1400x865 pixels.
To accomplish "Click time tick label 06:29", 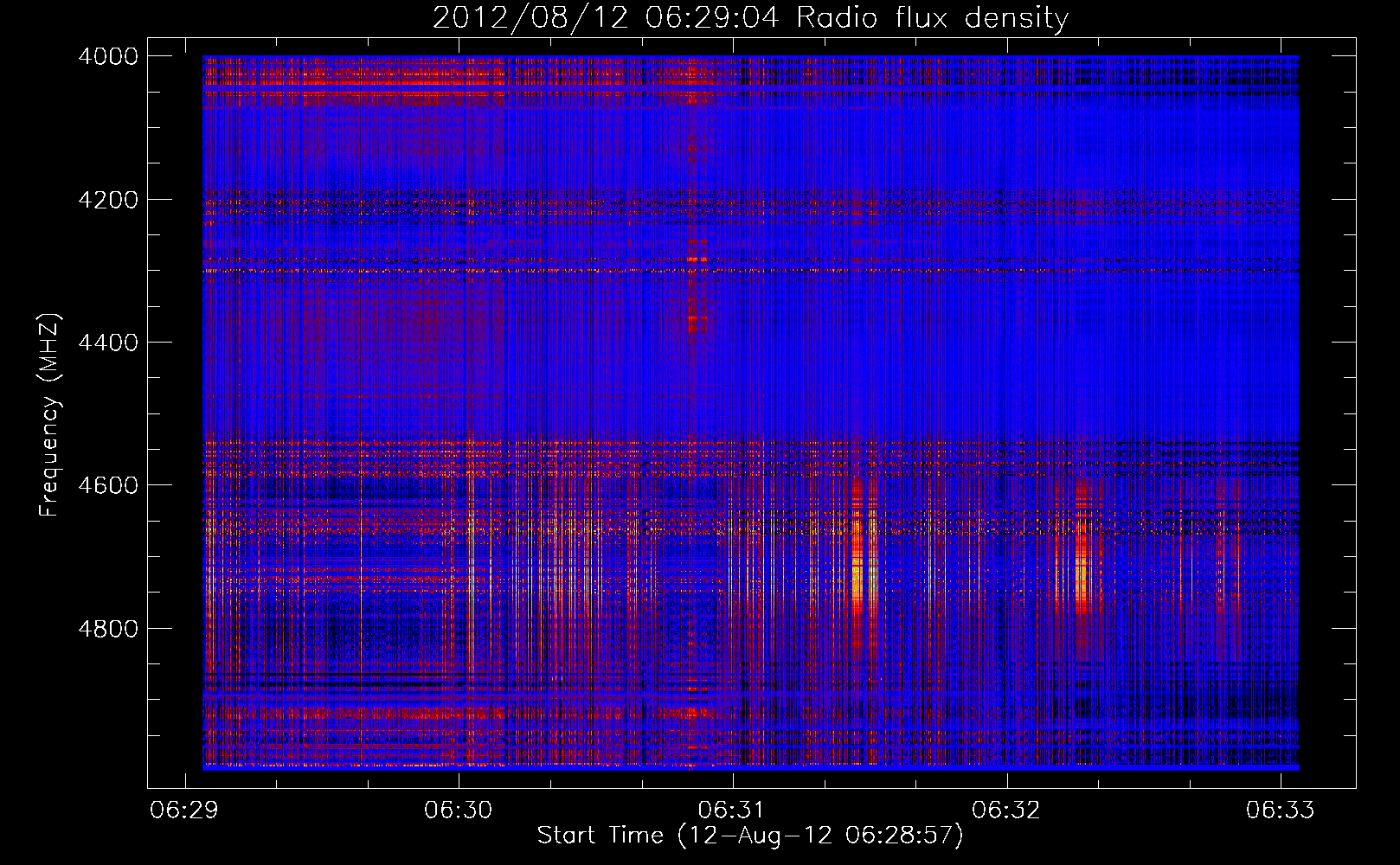I will (184, 810).
